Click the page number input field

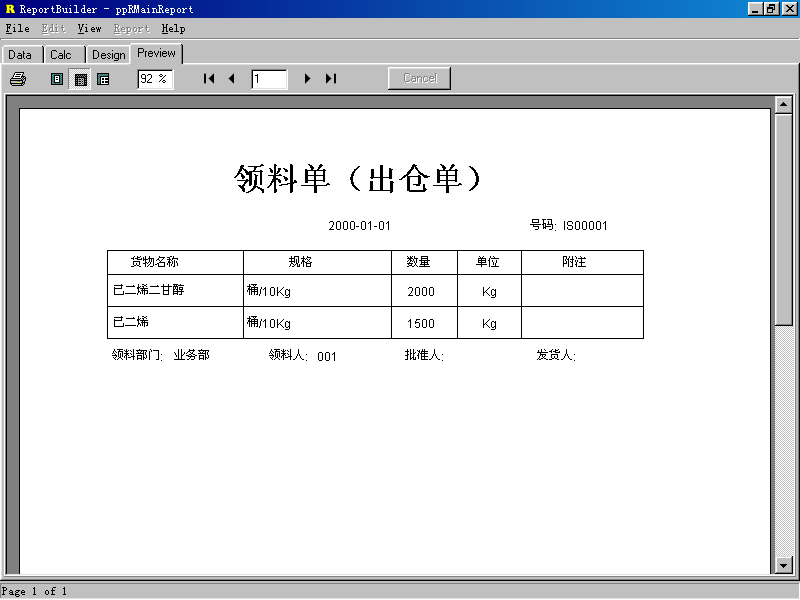269,79
